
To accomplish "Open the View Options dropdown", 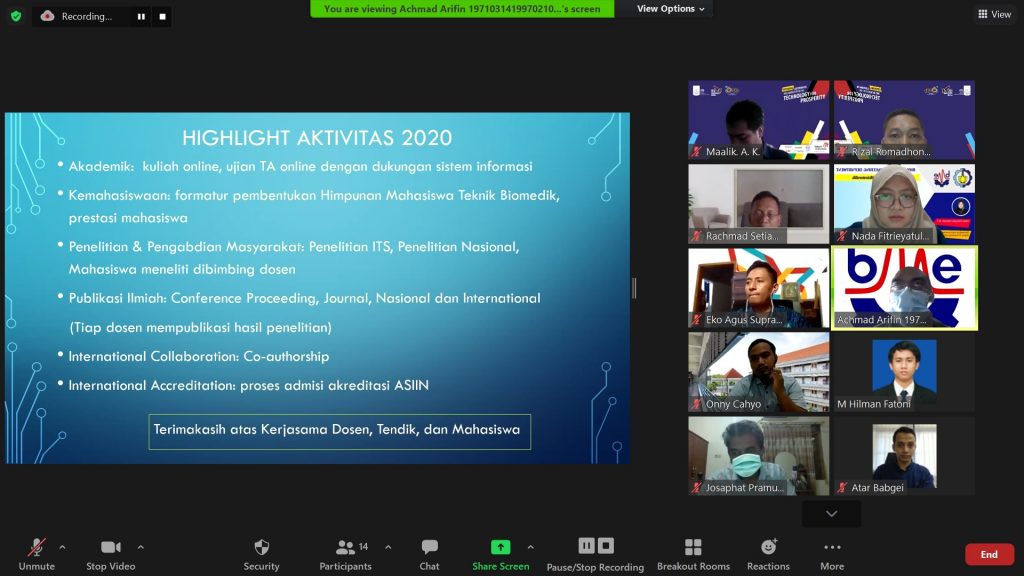I will pos(671,9).
